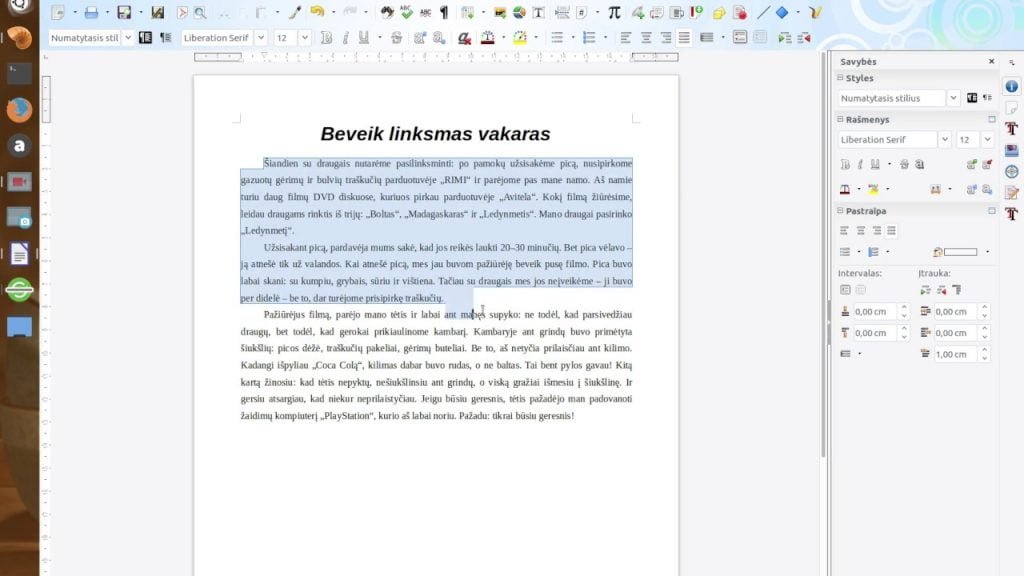Collapse the Rašmenys section in sidebar
This screenshot has height=576, width=1024.
[840, 120]
